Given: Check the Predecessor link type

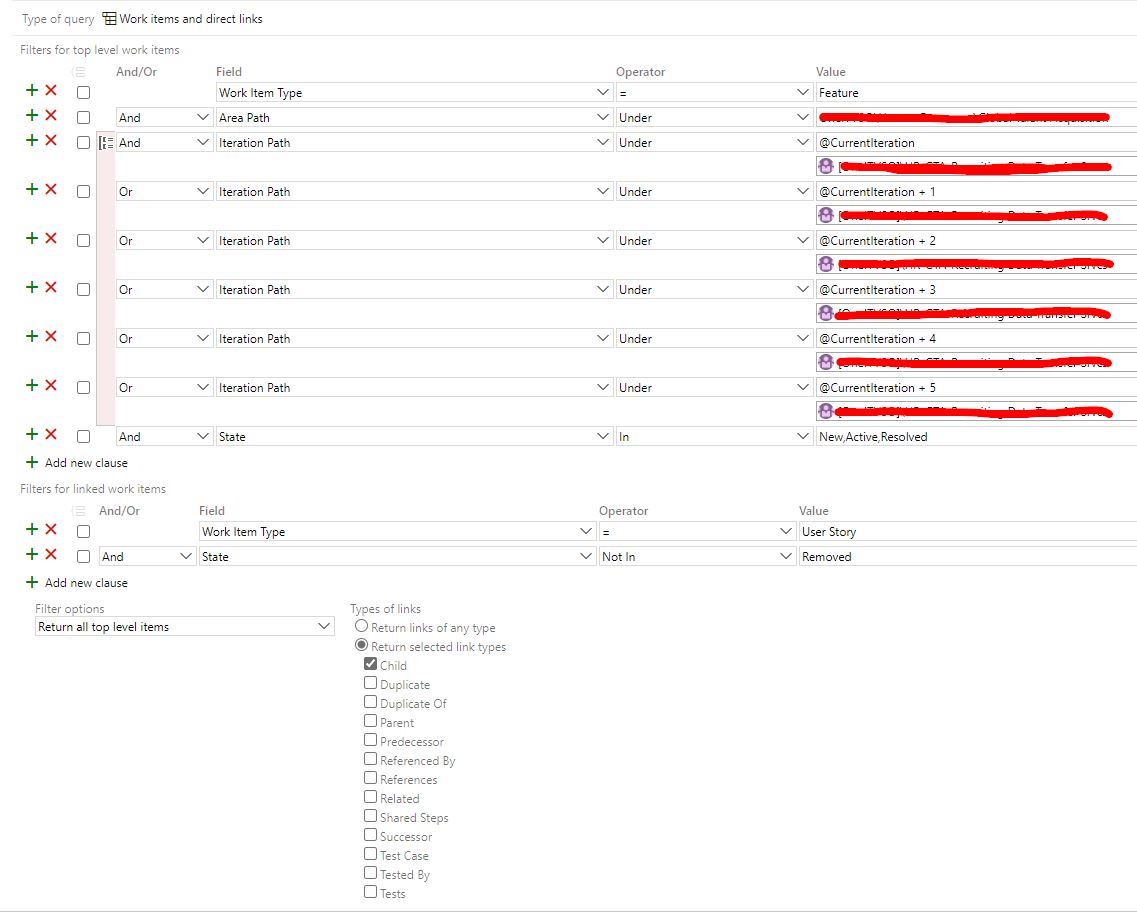Looking at the screenshot, I should pyautogui.click(x=371, y=739).
